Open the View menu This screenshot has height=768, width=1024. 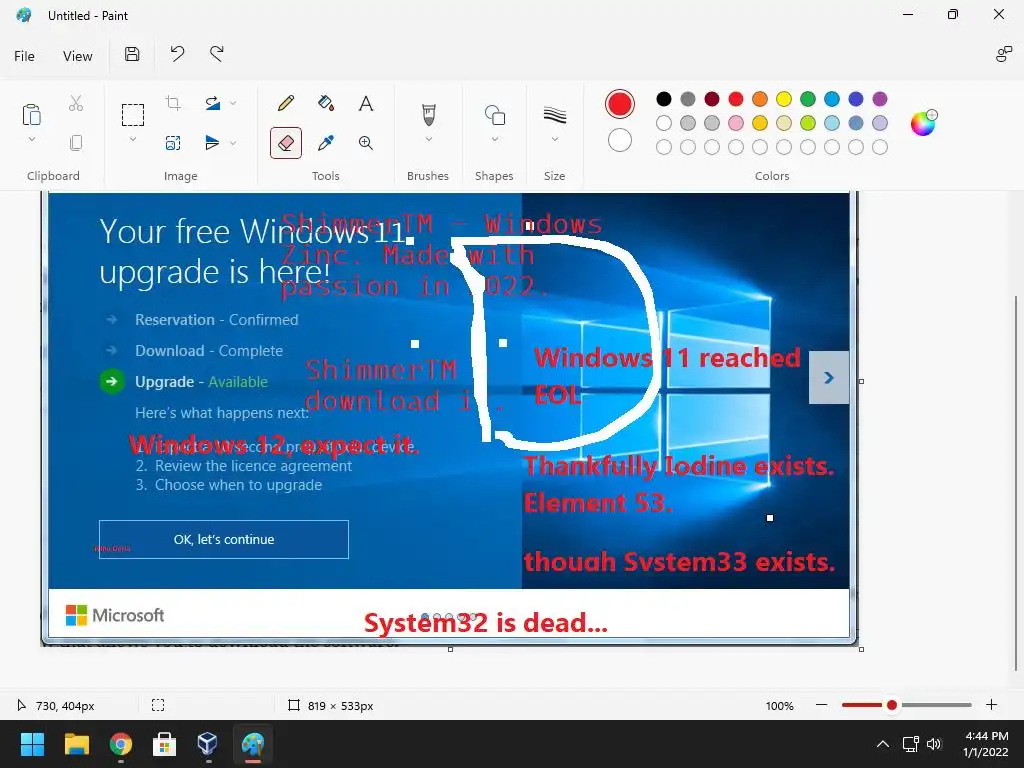[x=78, y=56]
